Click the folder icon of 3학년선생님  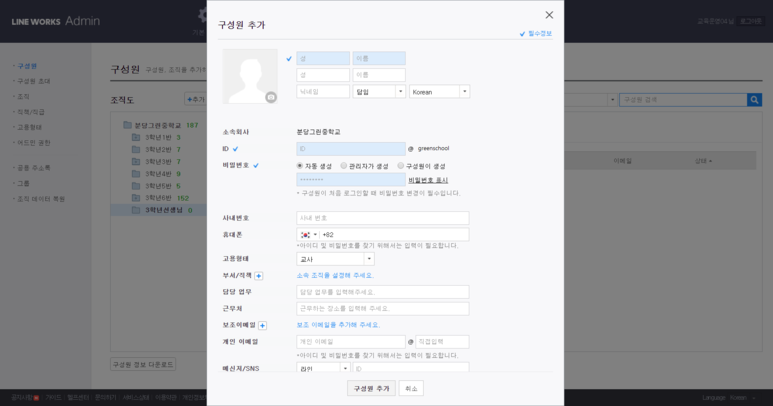(x=136, y=210)
